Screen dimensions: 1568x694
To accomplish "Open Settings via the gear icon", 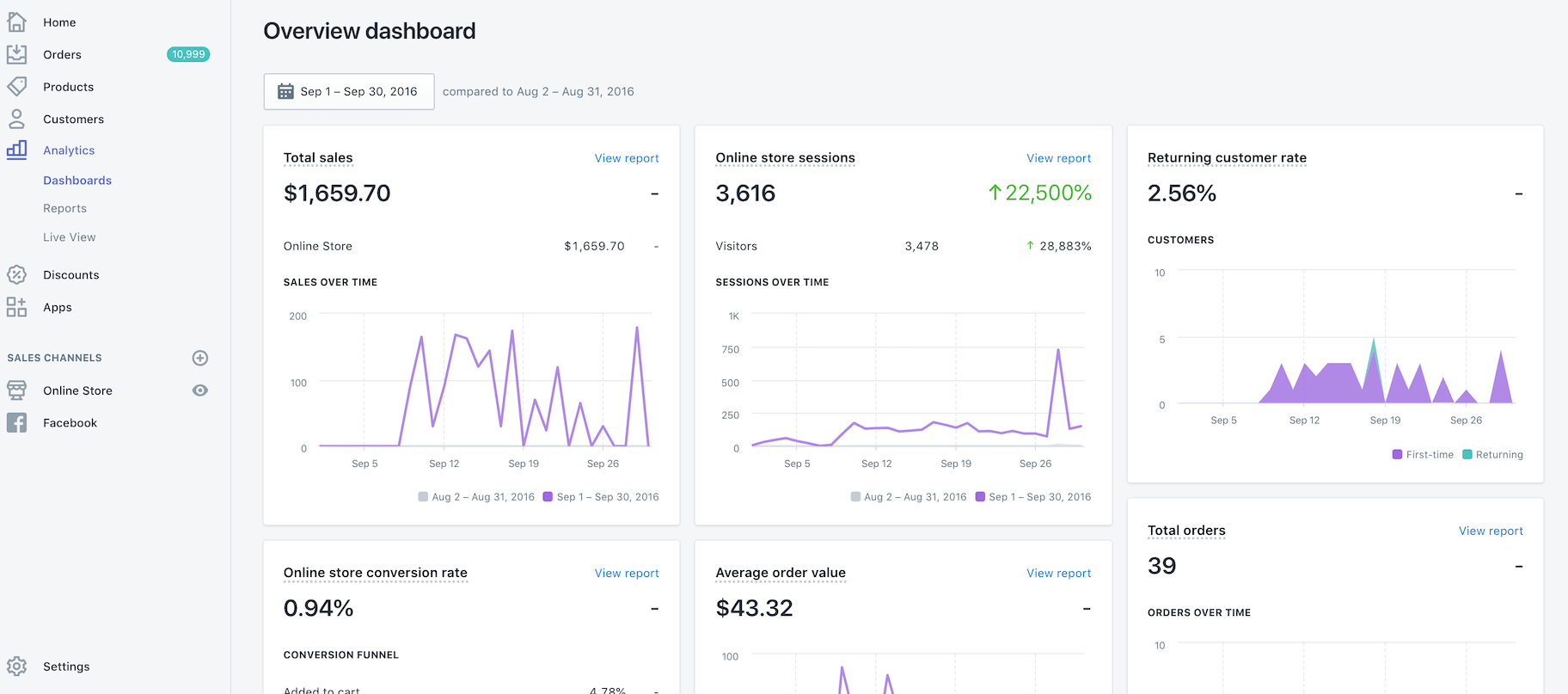I will pos(16,666).
